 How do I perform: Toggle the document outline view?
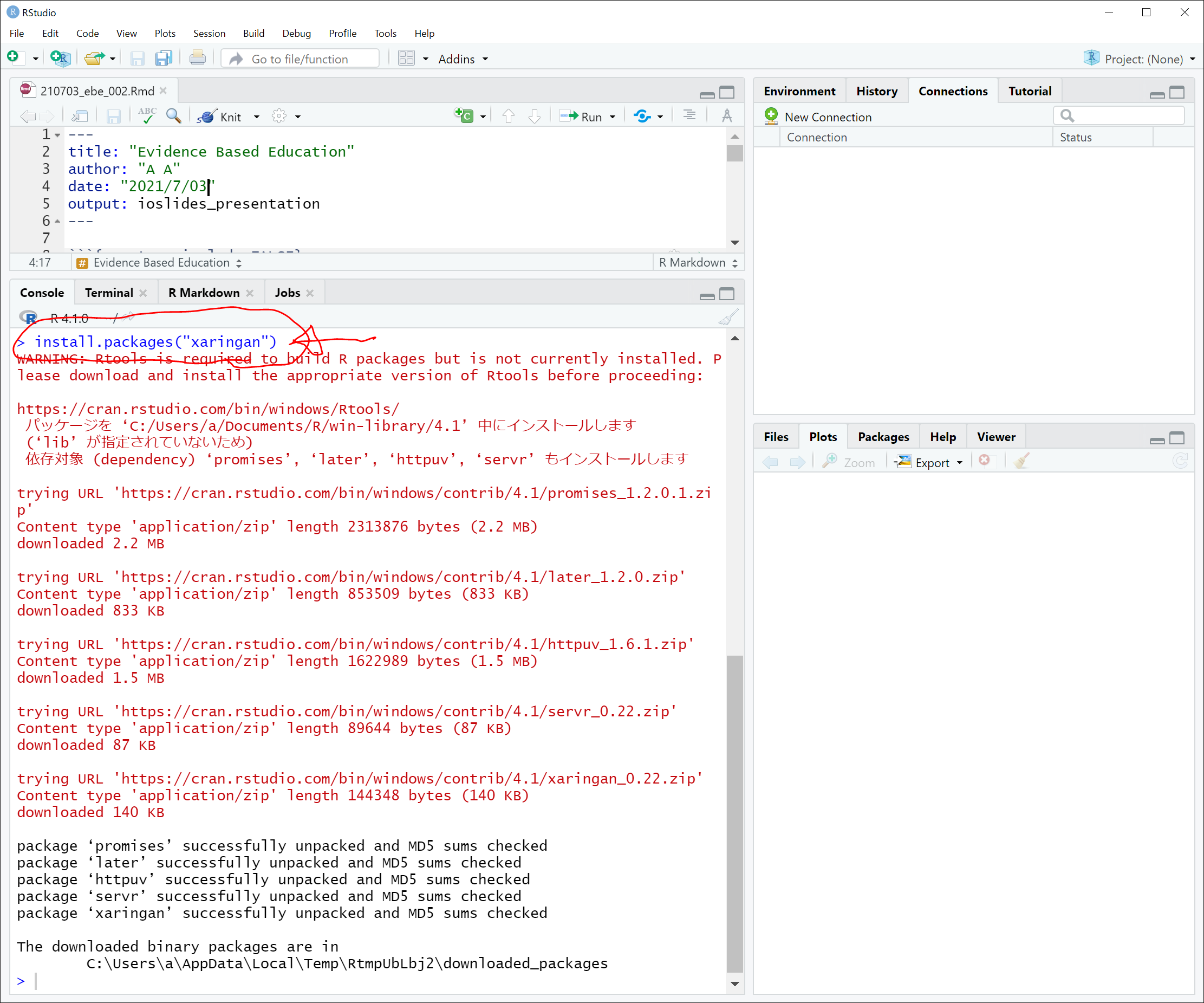pos(689,117)
